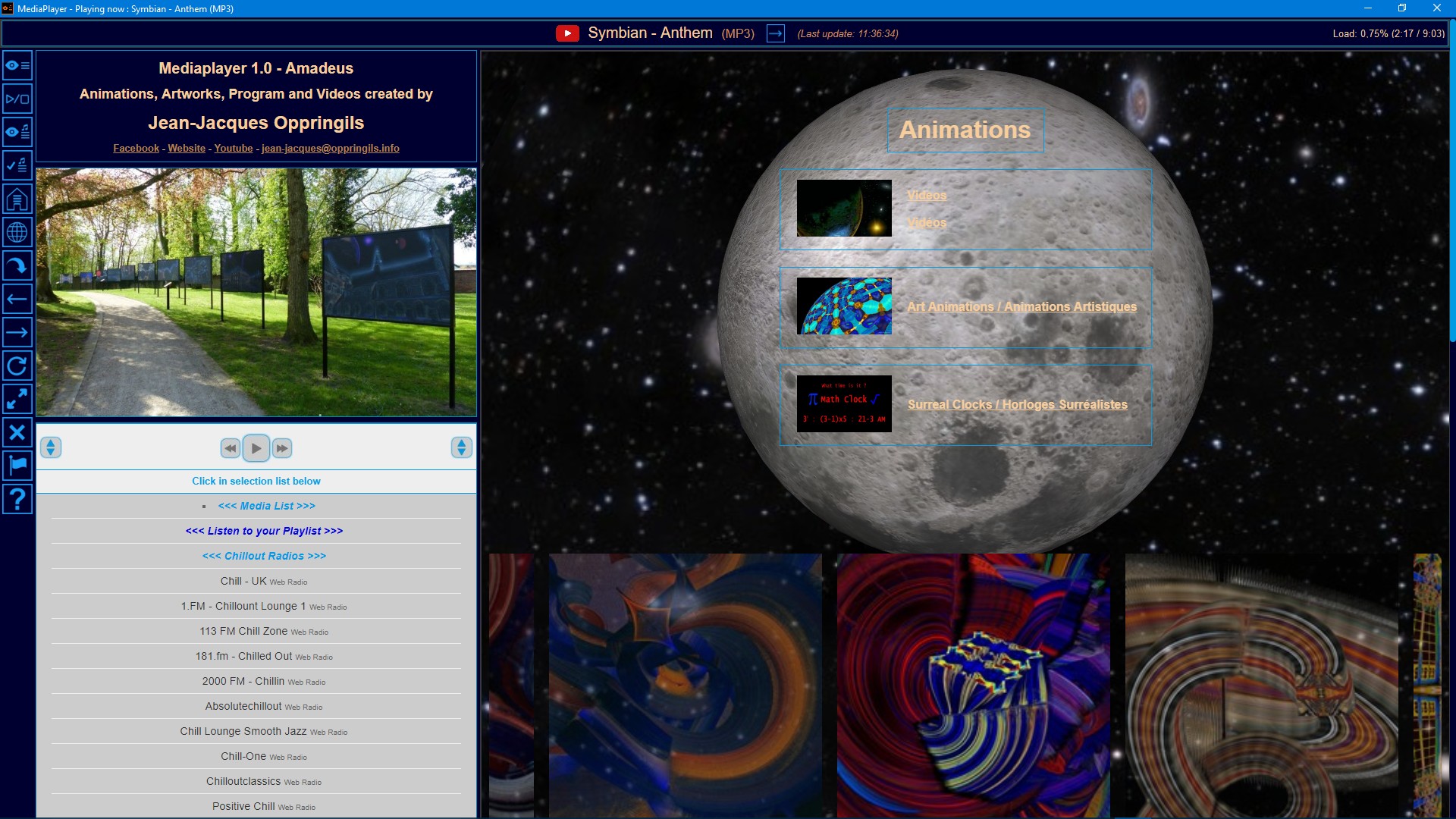
Task: Click the play/stop sidebar icon
Action: pos(17,99)
